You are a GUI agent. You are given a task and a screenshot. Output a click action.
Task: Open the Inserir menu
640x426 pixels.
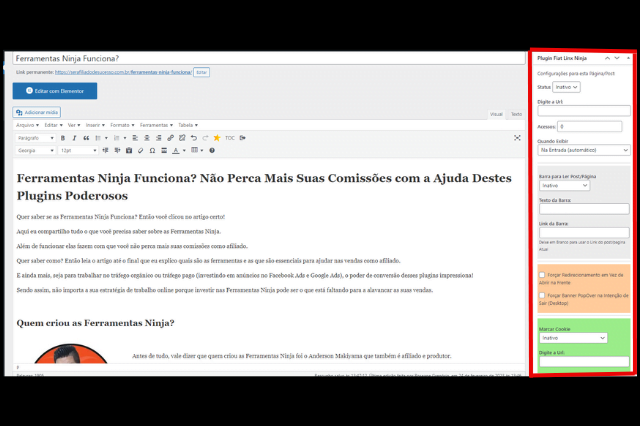[x=95, y=125]
